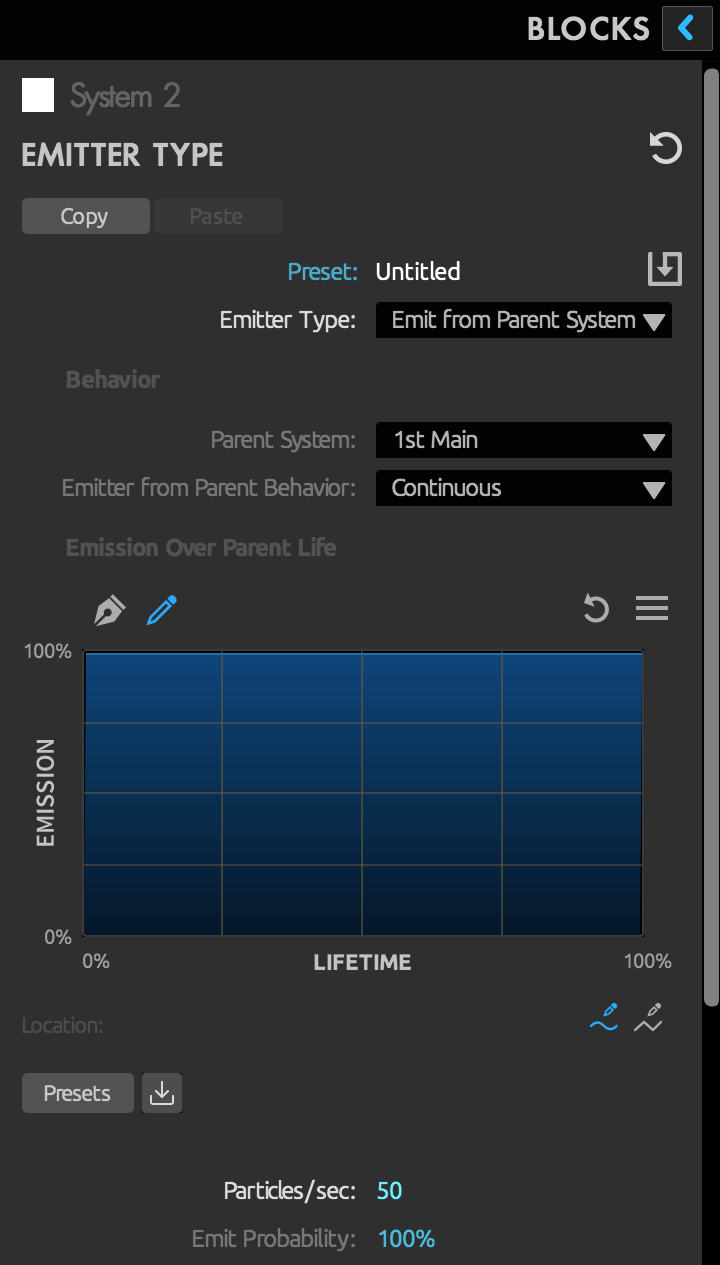
Task: Click the Preset label link
Action: pos(321,272)
